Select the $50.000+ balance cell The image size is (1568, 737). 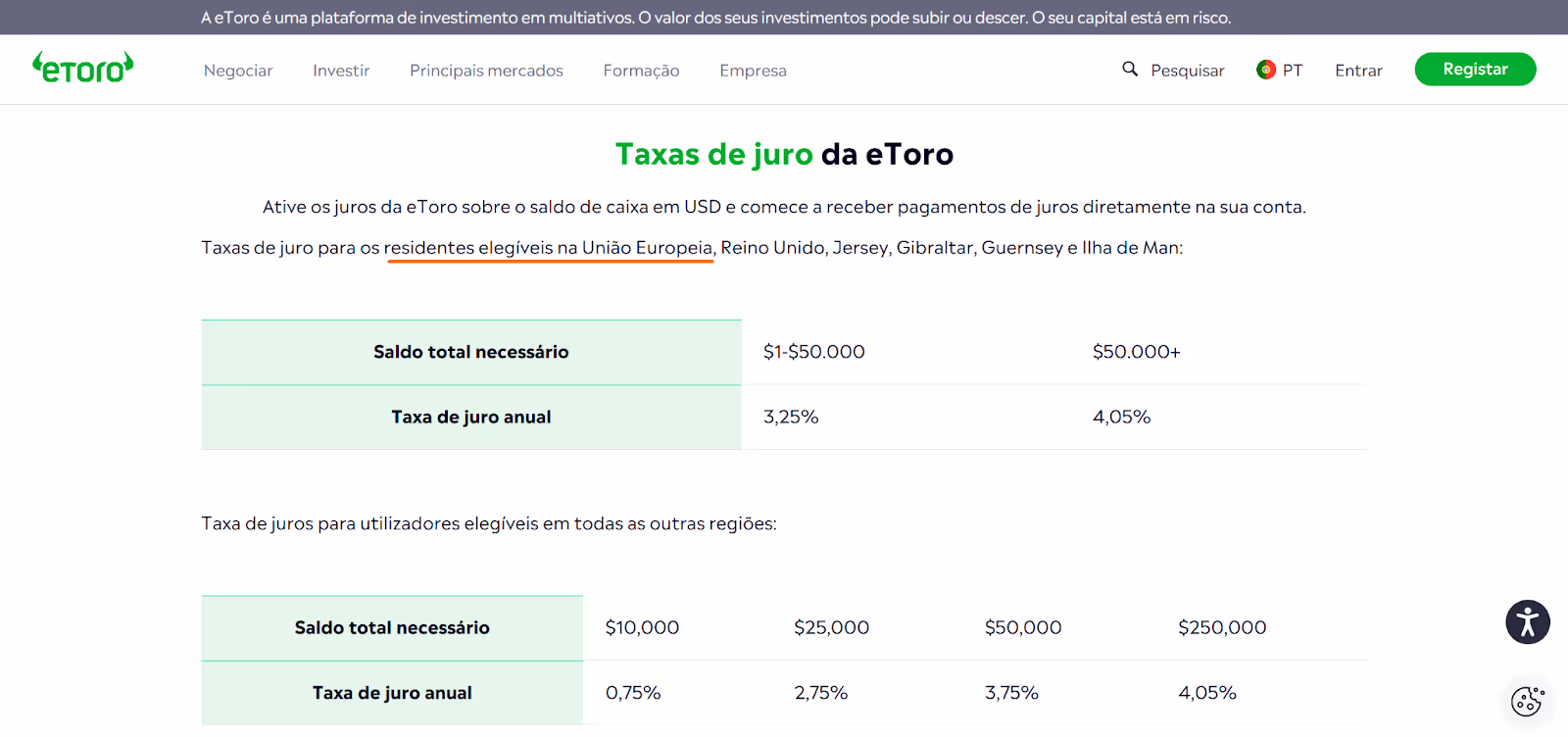[1136, 352]
